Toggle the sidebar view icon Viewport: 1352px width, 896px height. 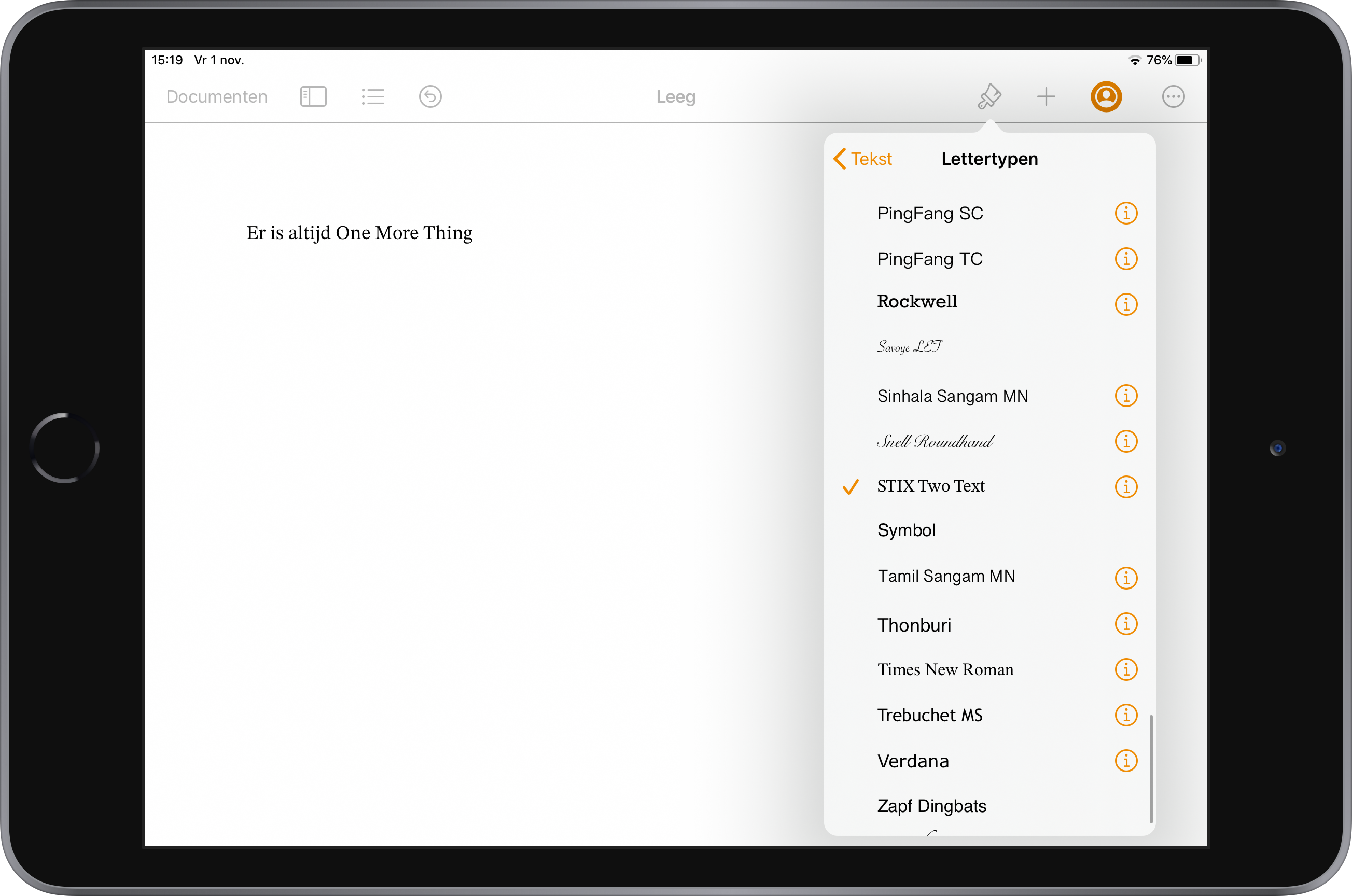(313, 96)
